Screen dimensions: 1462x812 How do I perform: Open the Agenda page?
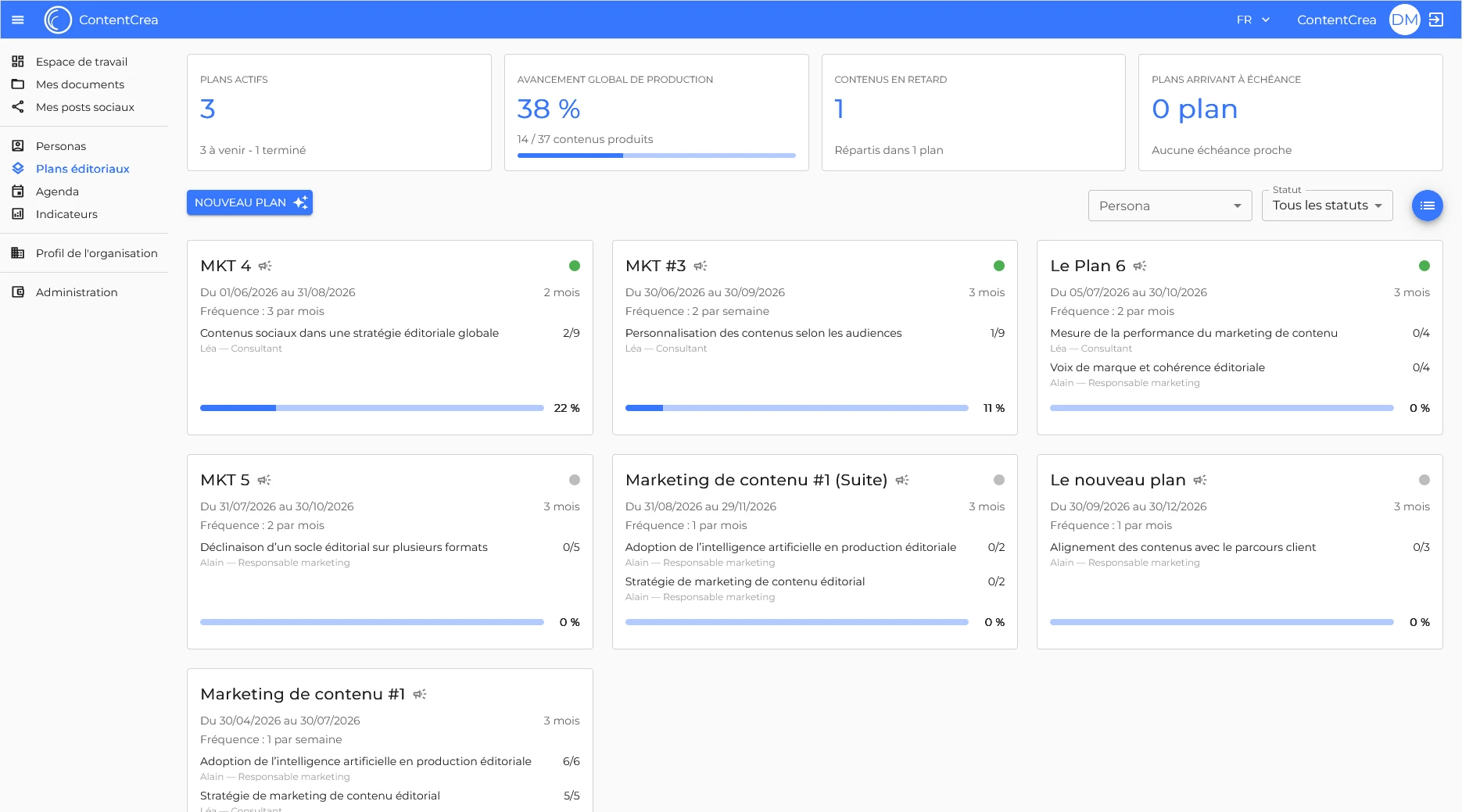tap(57, 191)
